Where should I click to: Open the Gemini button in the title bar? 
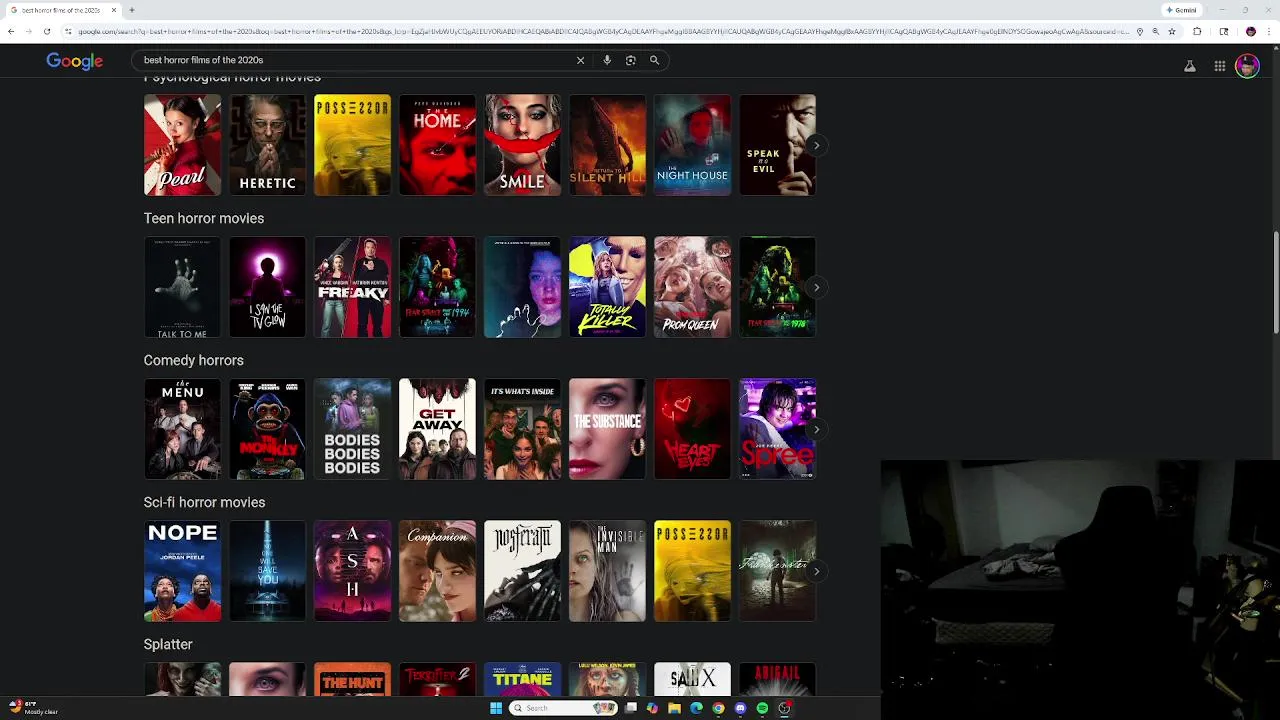pos(1182,10)
